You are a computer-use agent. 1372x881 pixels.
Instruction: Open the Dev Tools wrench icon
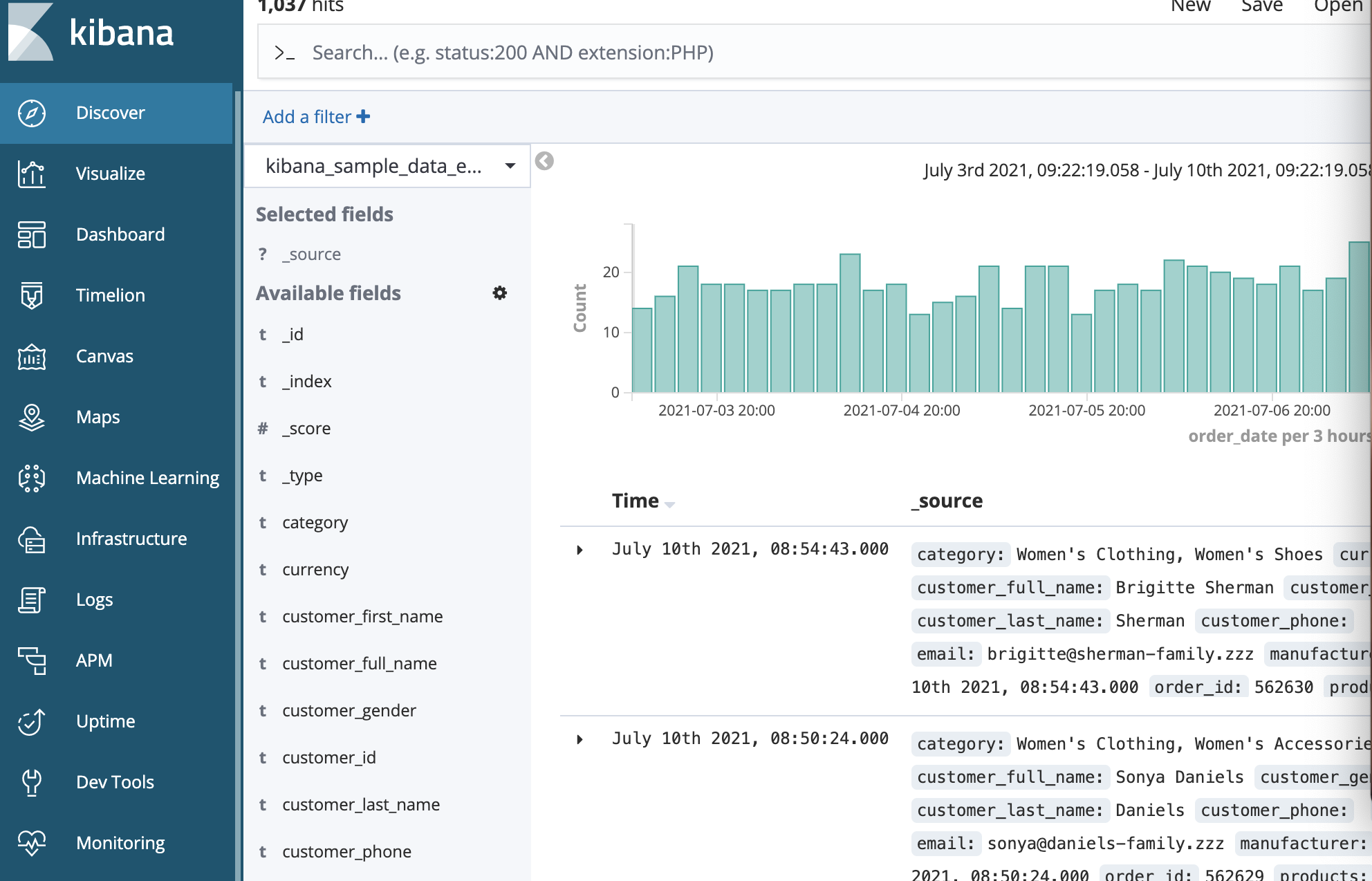32,782
